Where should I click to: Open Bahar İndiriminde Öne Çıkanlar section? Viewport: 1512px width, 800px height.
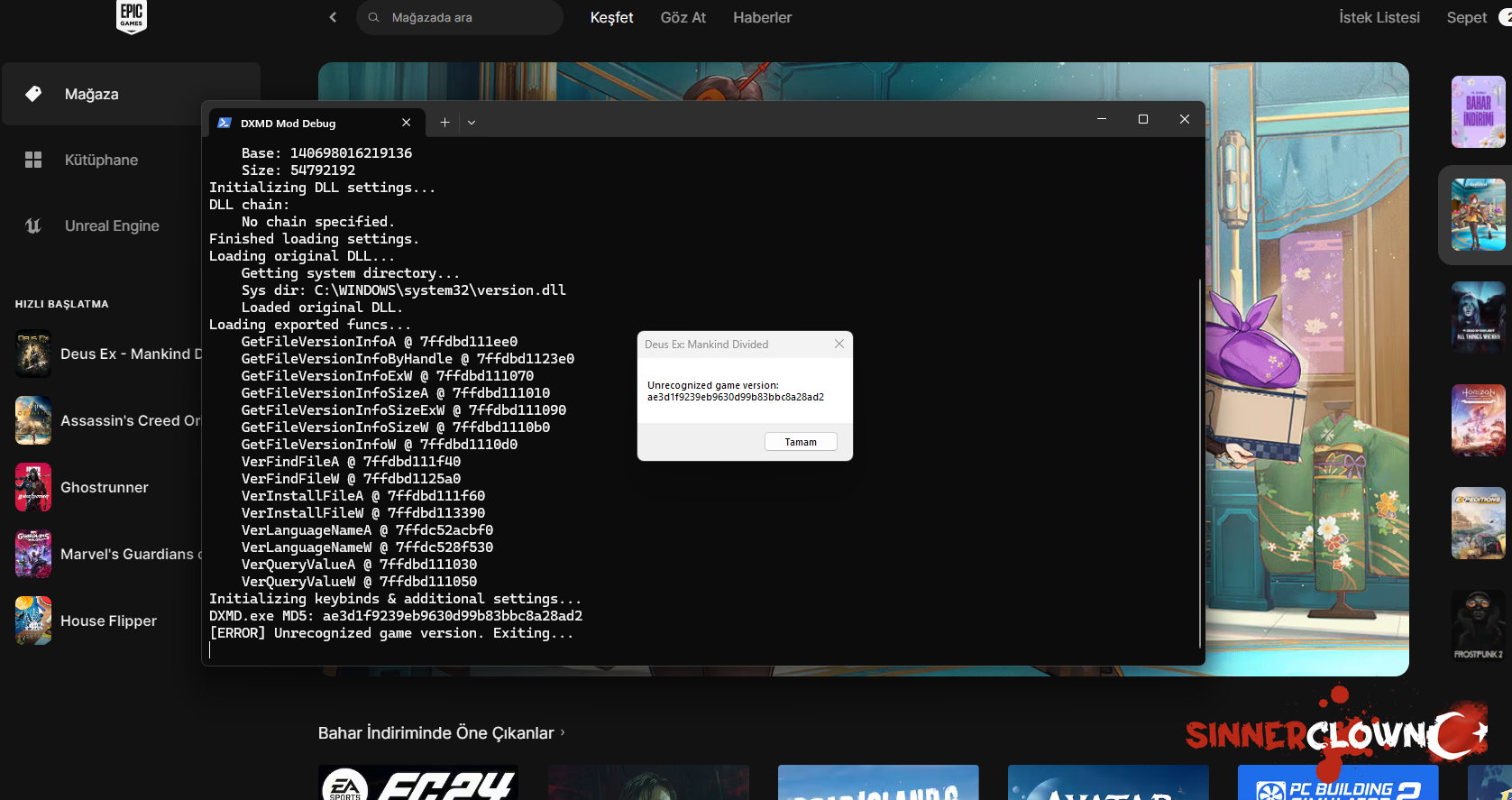click(x=435, y=733)
